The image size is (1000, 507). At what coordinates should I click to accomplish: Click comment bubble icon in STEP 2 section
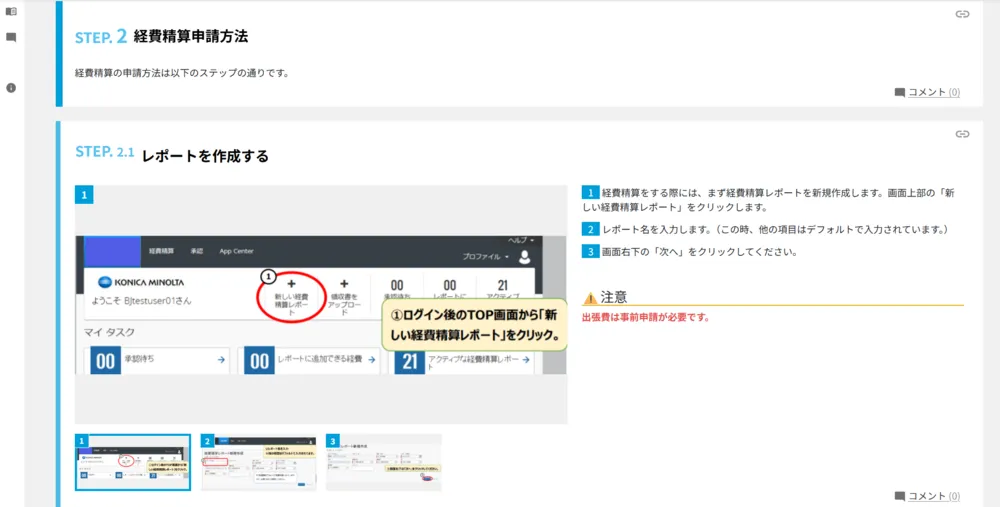click(900, 92)
